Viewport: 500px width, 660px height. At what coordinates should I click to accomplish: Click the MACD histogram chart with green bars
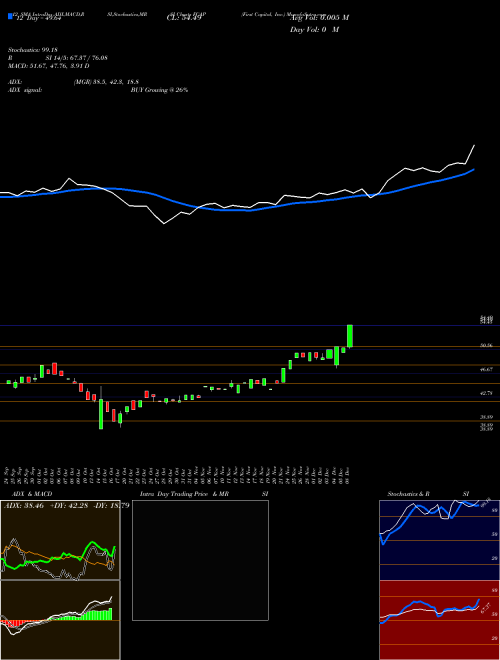[60, 620]
